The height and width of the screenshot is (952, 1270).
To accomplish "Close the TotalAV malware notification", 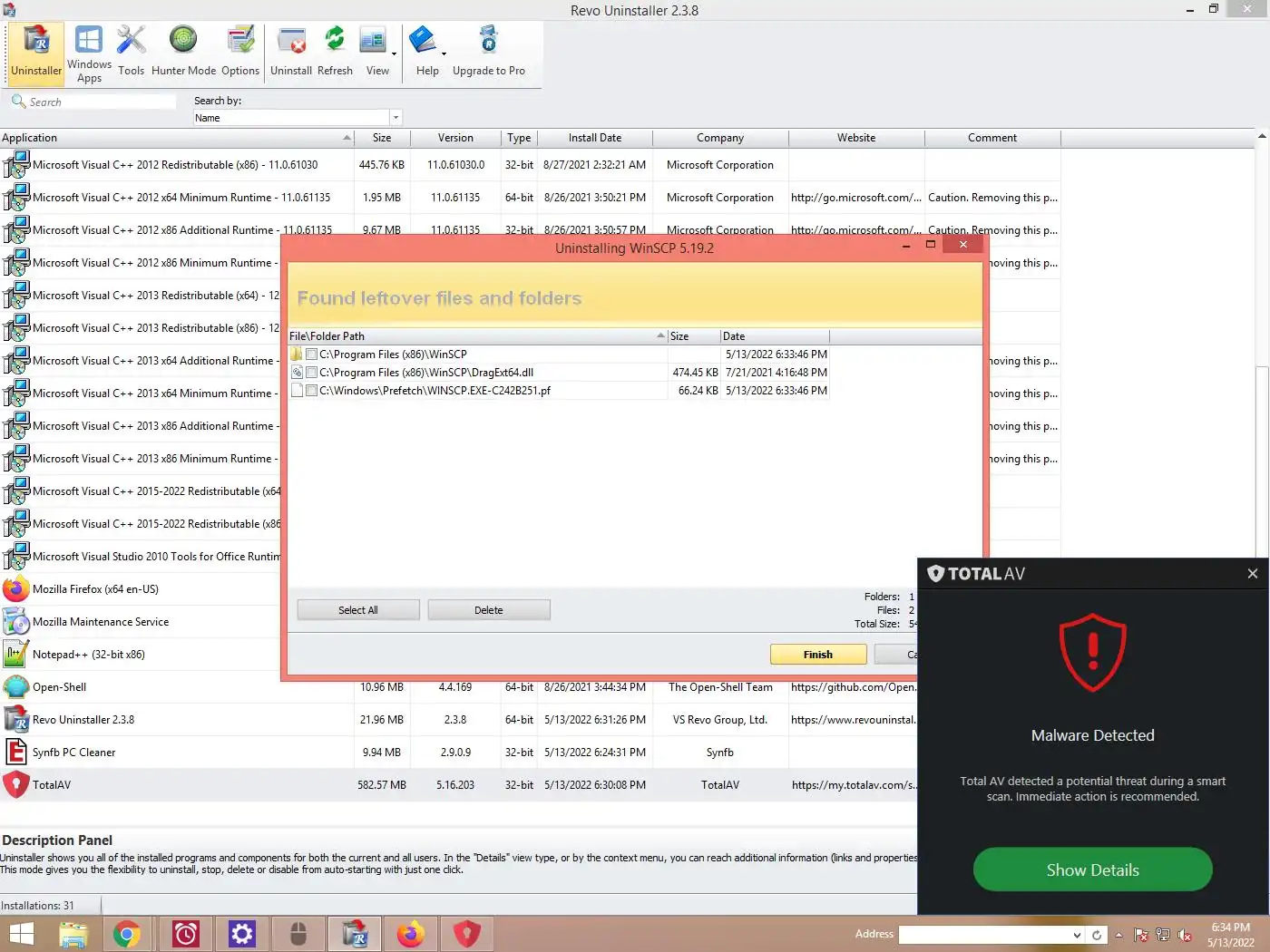I will pos(1252,574).
